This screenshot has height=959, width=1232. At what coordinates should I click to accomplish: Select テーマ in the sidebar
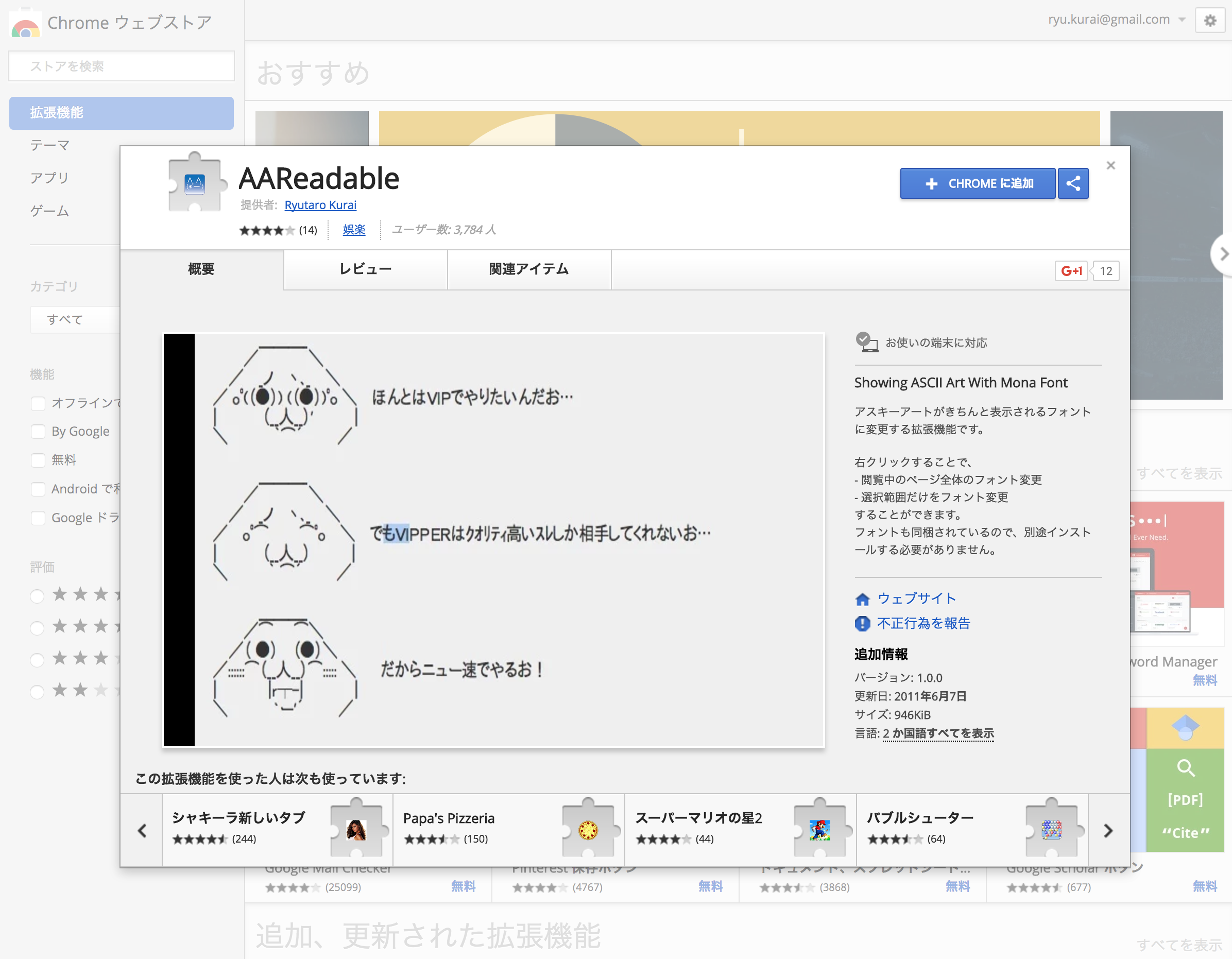49,146
